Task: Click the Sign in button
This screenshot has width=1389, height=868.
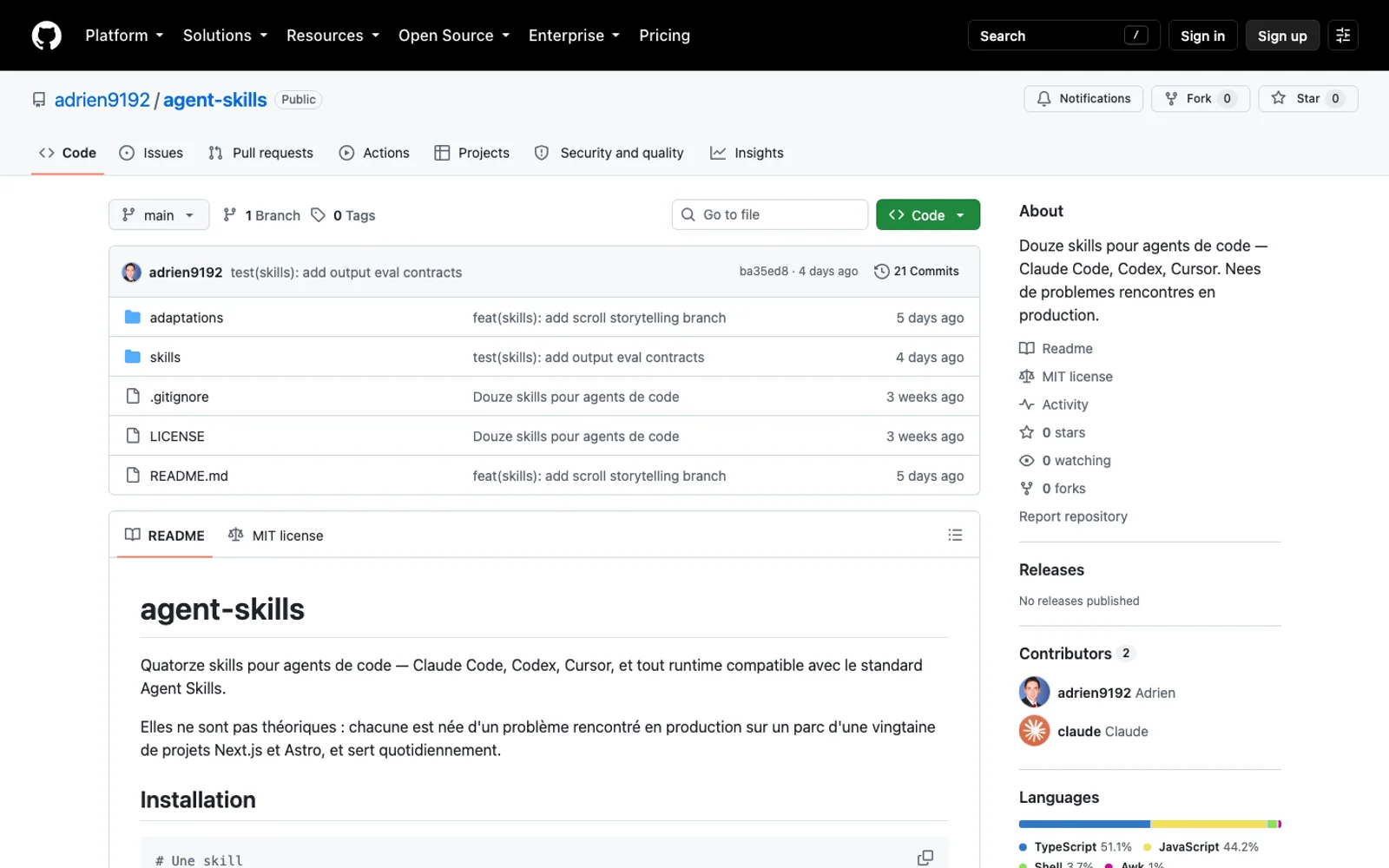Action: [1202, 36]
